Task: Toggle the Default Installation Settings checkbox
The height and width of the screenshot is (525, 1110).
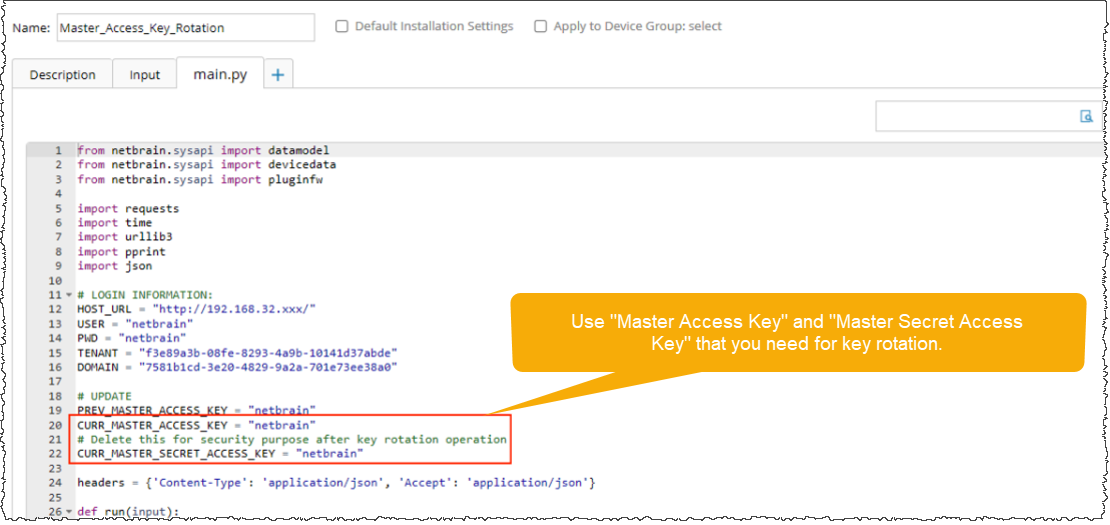Action: click(x=342, y=27)
